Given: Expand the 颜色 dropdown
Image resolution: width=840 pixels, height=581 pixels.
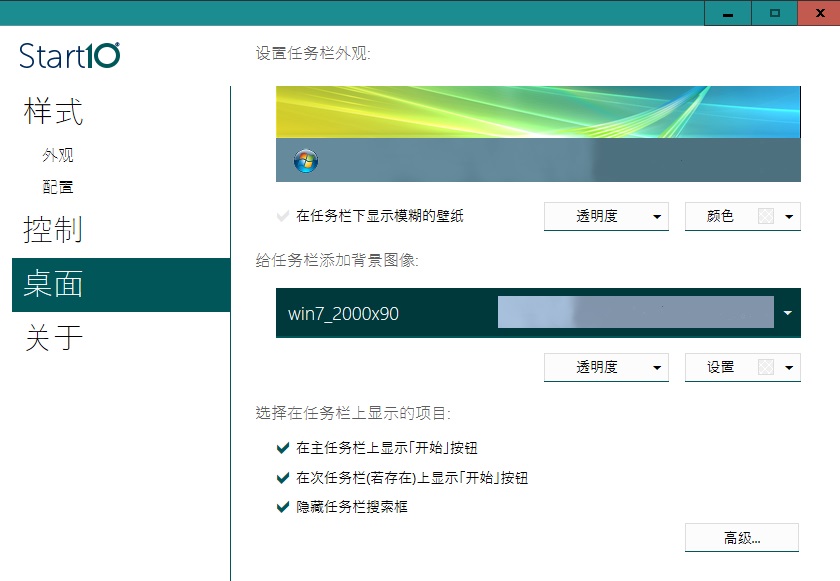Looking at the screenshot, I should pos(742,216).
